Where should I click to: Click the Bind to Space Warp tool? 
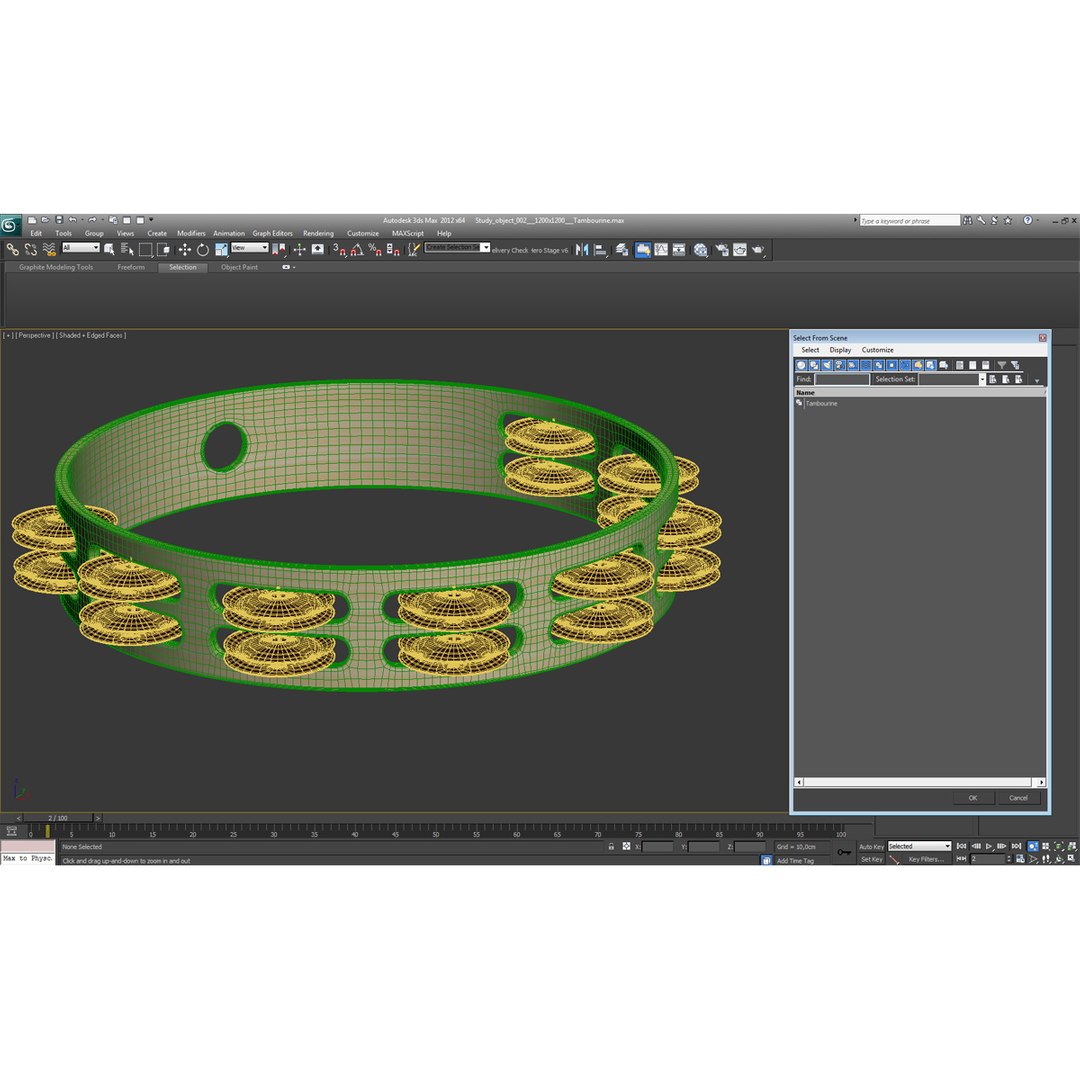point(49,249)
